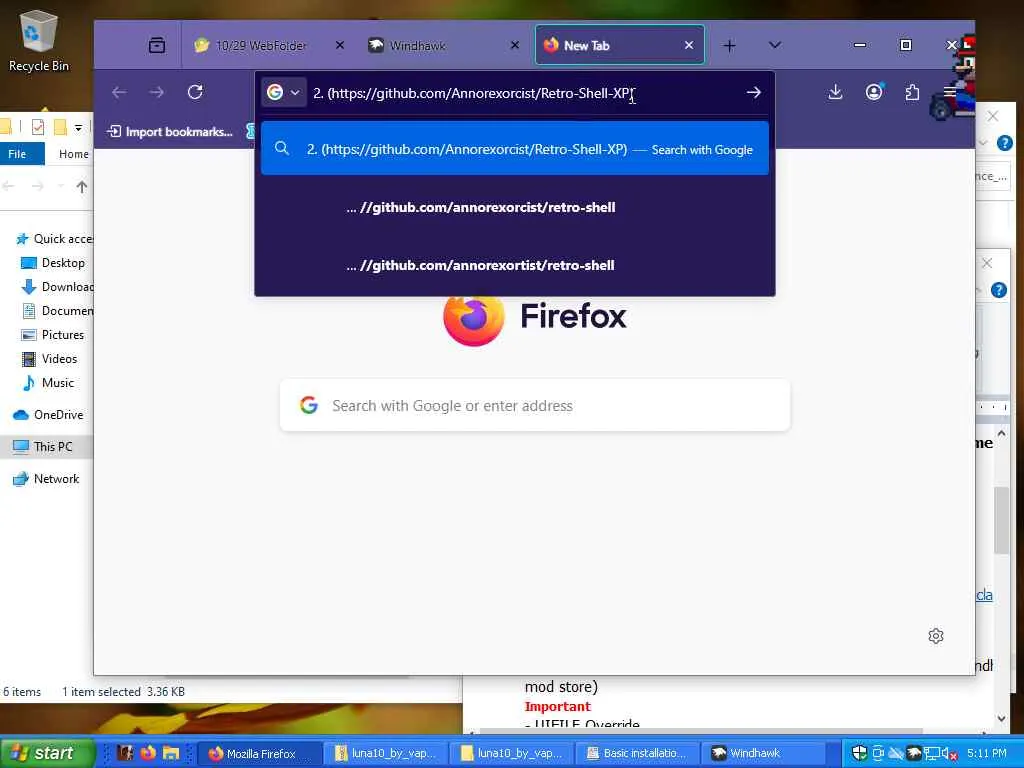The width and height of the screenshot is (1024, 768).
Task: Close the Windhawk browser tab
Action: point(515,45)
